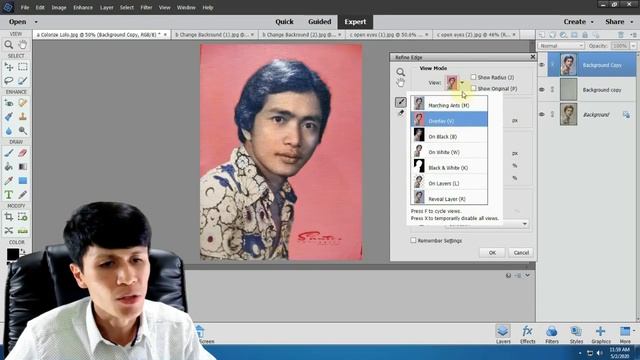Expand the Open button arrow

coord(36,22)
